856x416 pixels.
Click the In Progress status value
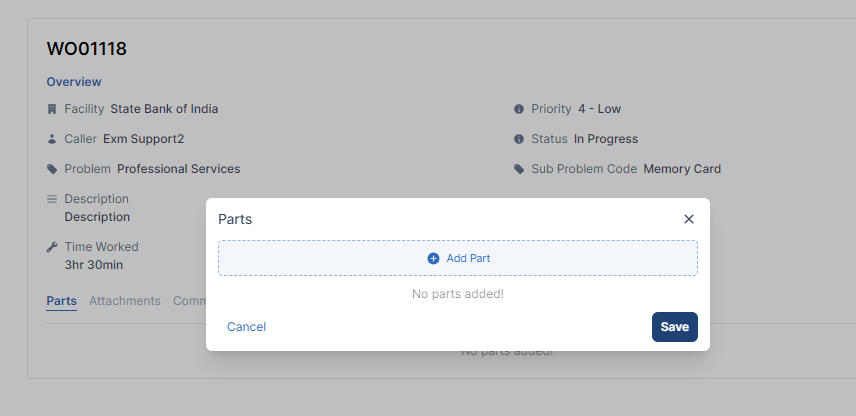point(606,139)
